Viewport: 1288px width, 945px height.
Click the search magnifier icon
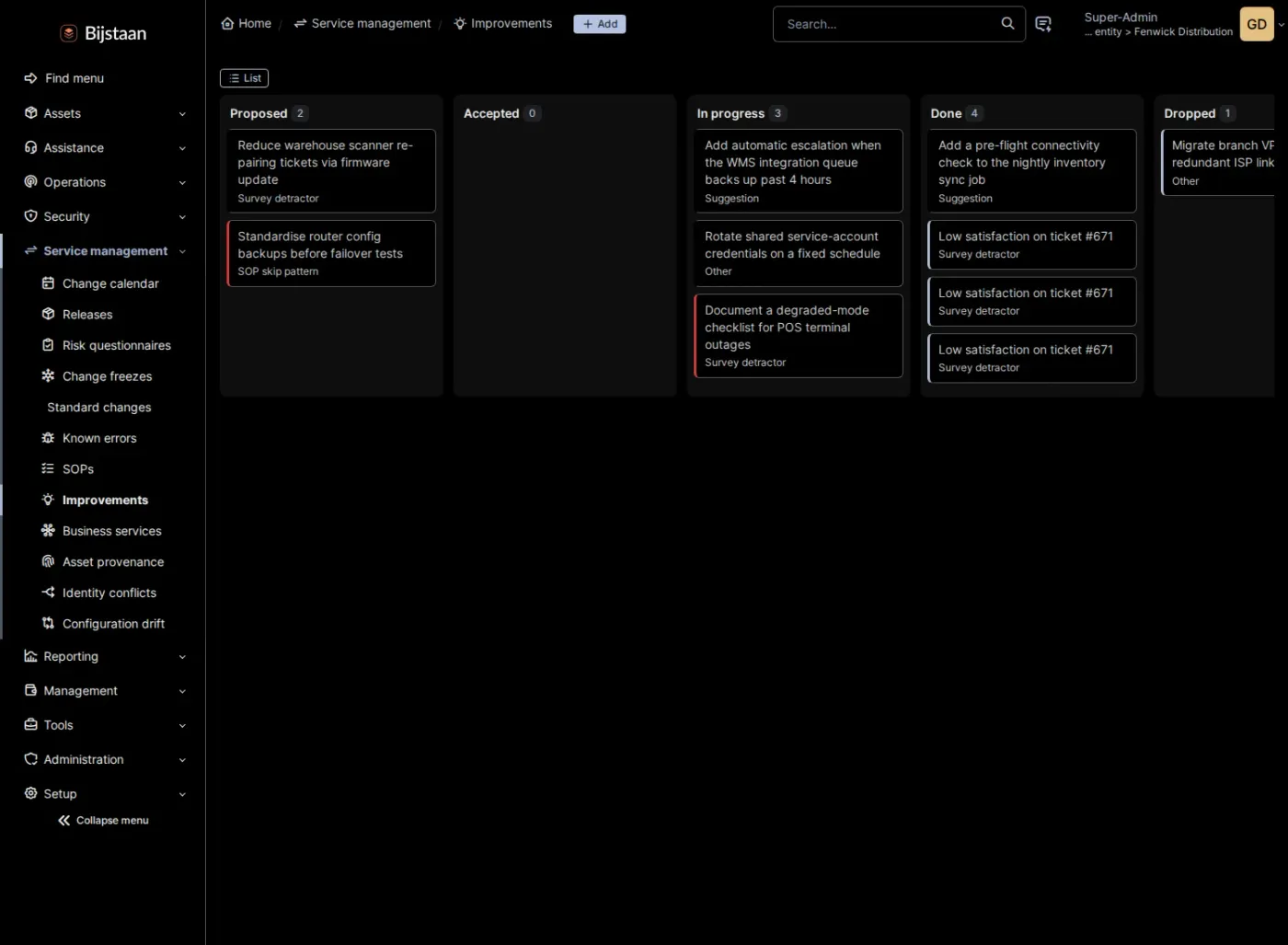tap(1007, 24)
